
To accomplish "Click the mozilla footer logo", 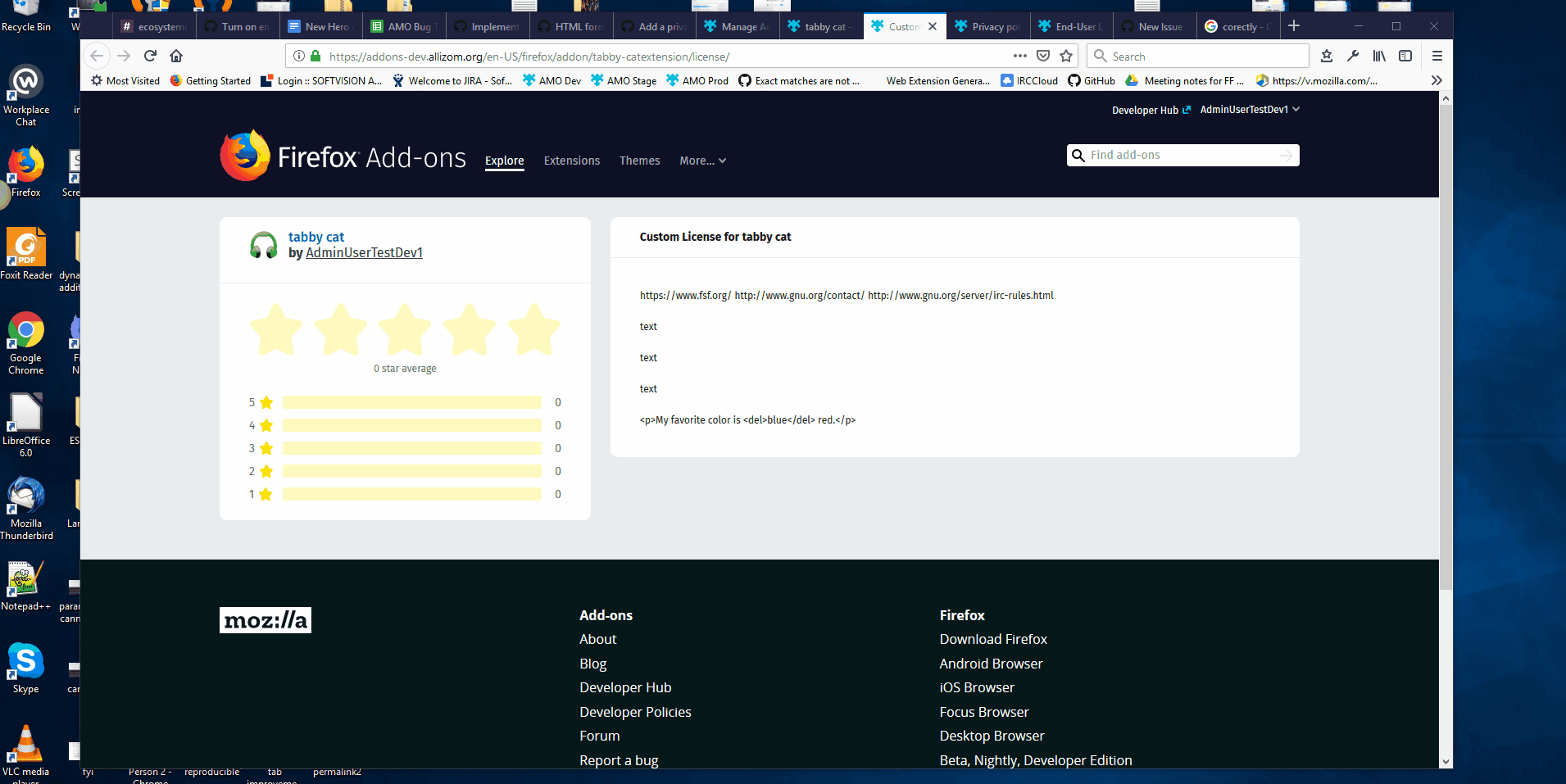I will pos(266,620).
